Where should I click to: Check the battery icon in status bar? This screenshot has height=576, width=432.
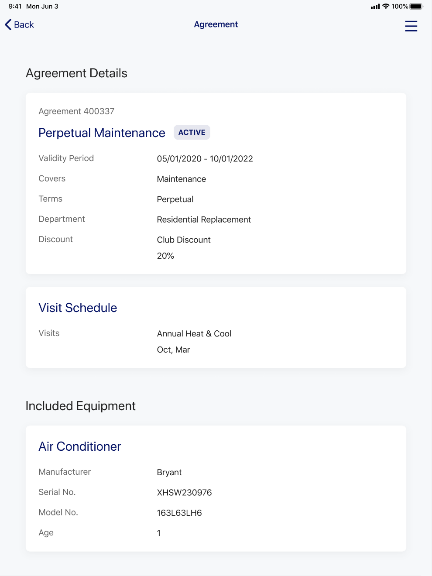tap(417, 6)
